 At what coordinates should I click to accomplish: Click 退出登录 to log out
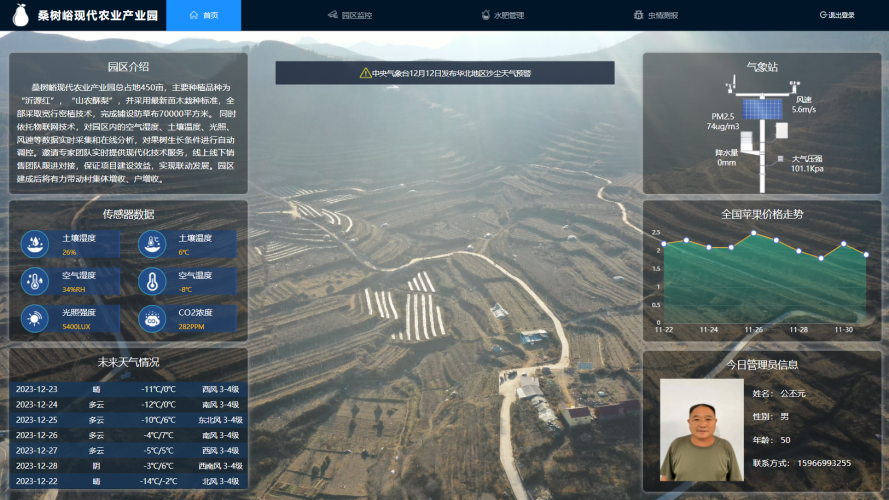click(x=837, y=15)
